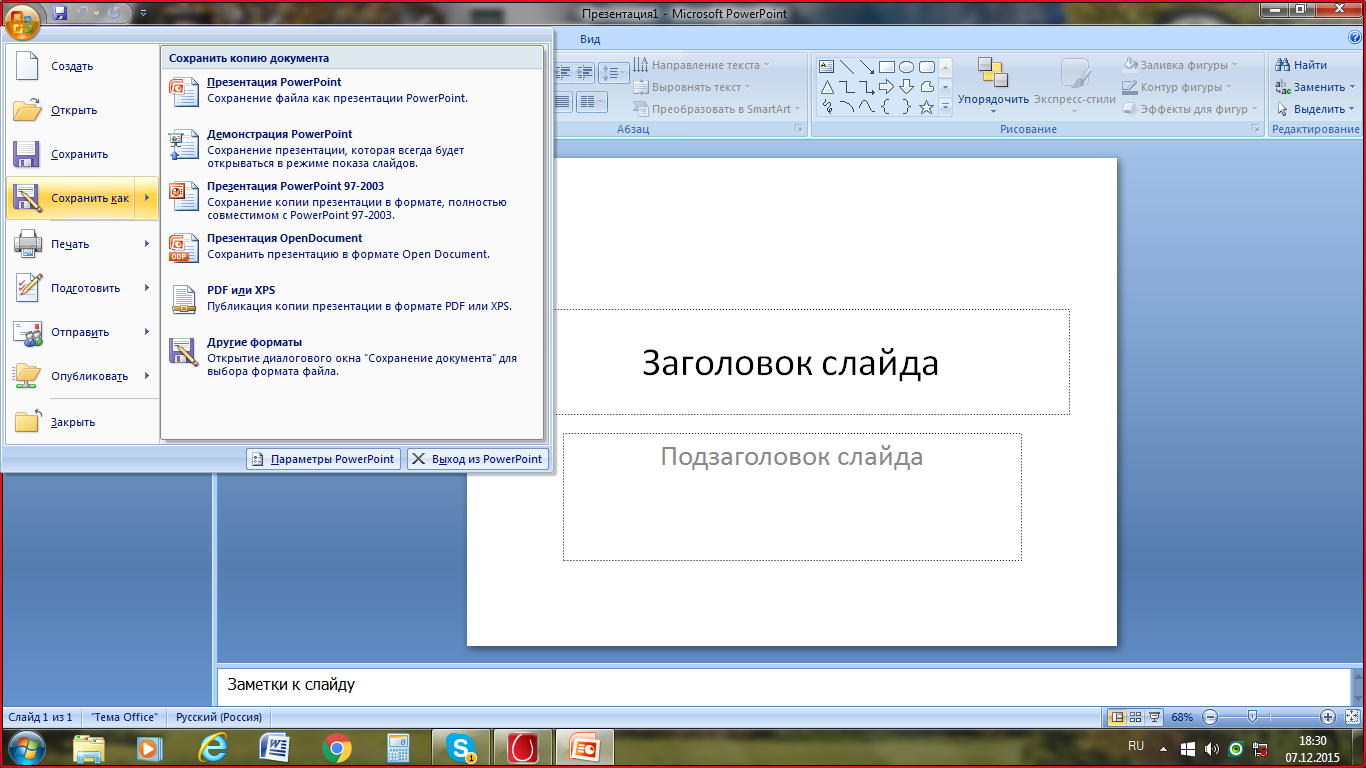Select the Freeform scribble shape
This screenshot has height=768, width=1366.
pos(827,107)
